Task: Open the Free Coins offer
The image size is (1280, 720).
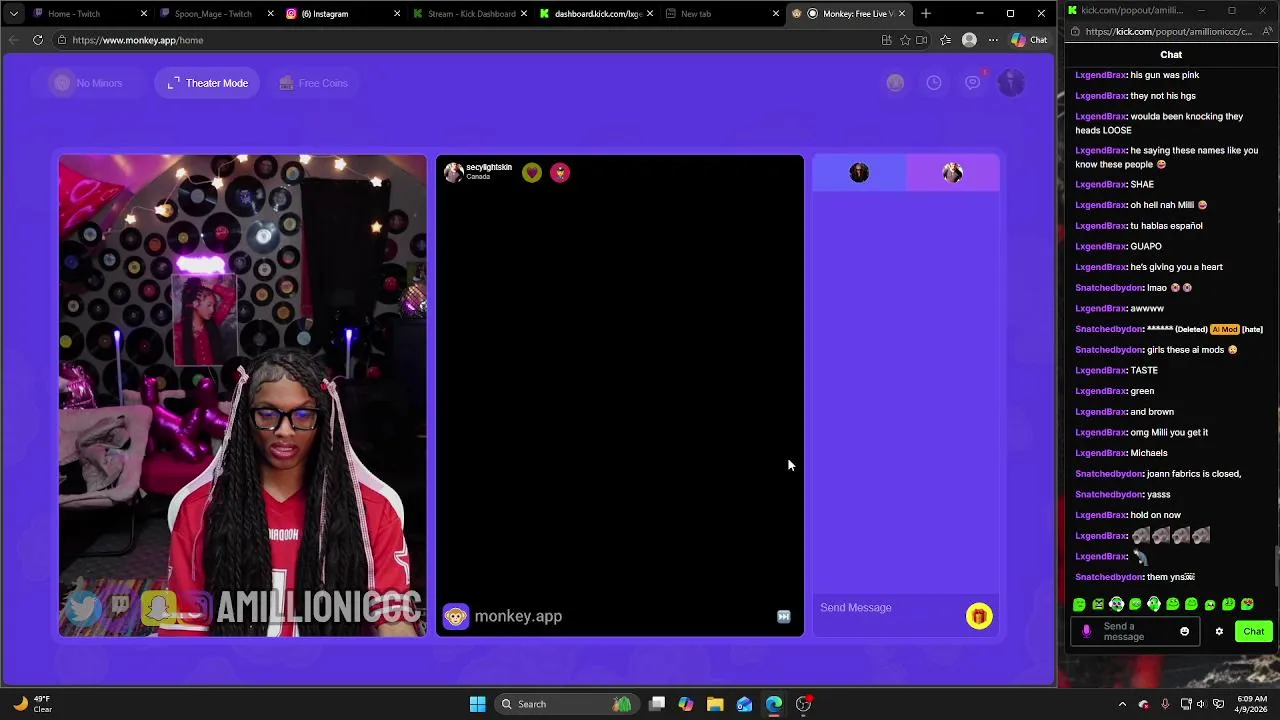Action: [x=313, y=83]
